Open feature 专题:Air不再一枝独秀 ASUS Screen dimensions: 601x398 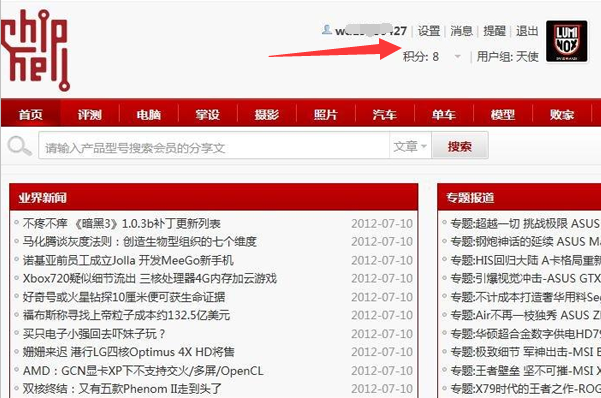525,315
